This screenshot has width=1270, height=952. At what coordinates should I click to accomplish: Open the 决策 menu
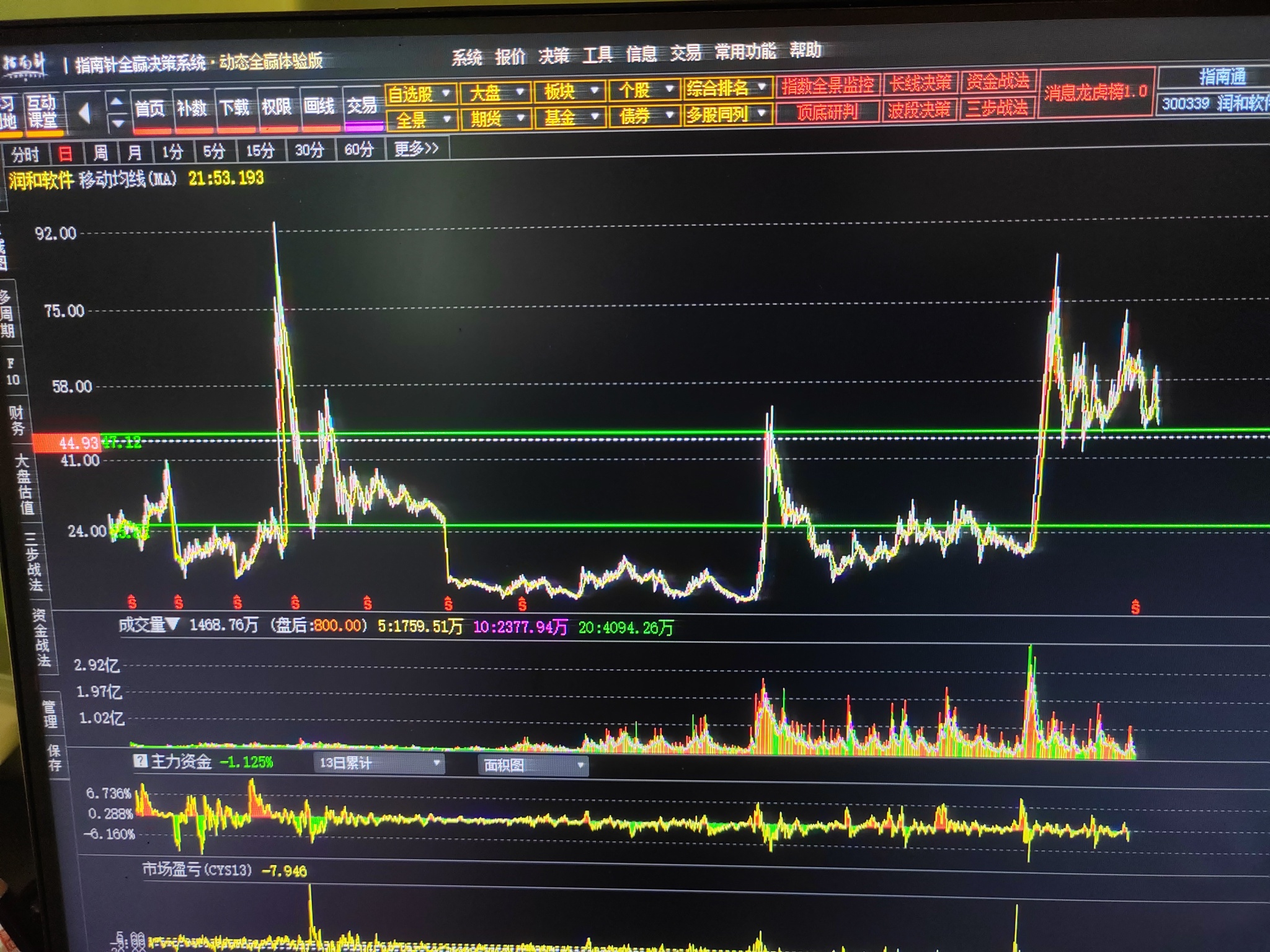coord(553,56)
